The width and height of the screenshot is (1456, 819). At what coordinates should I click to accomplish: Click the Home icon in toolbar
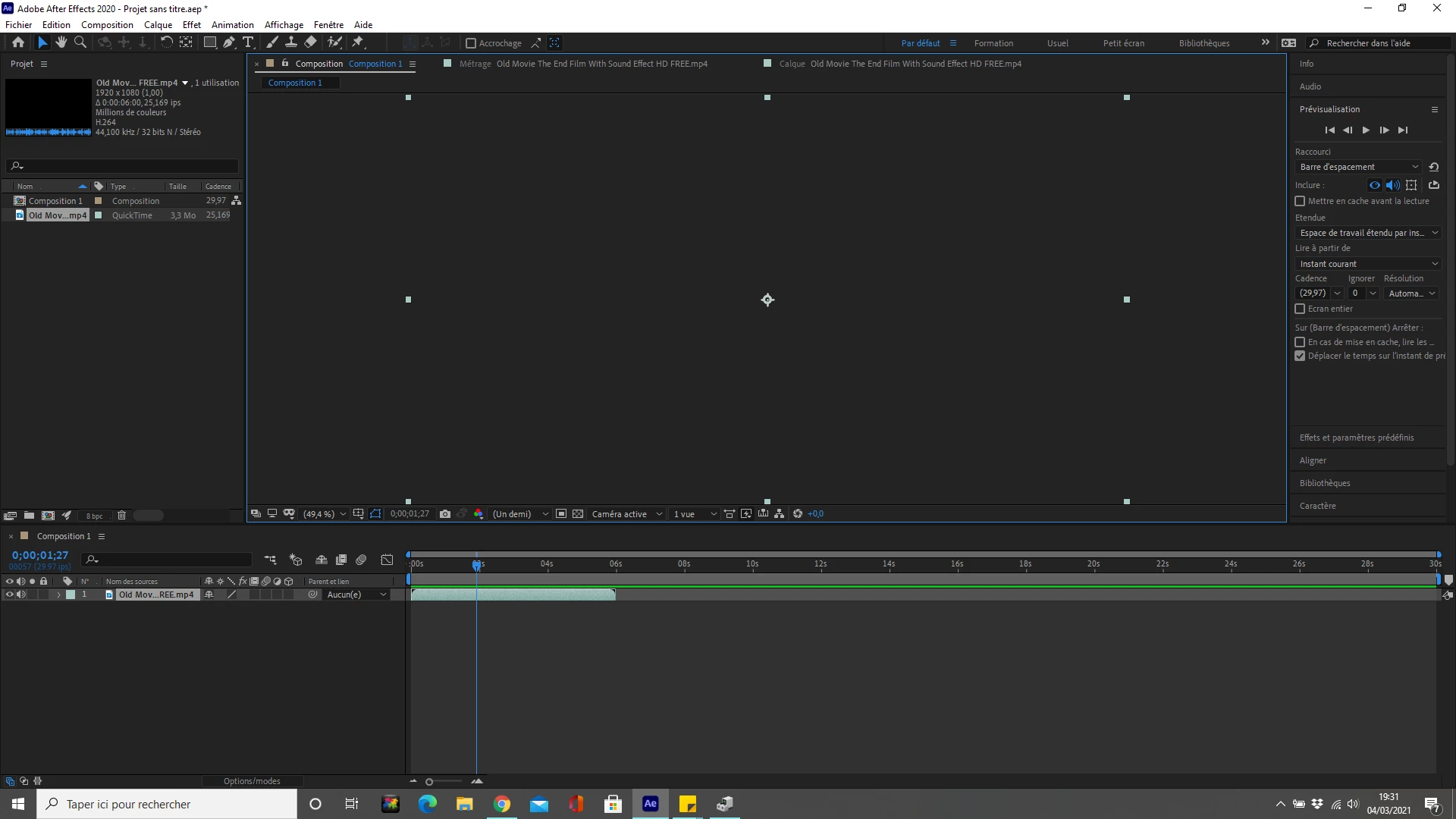18,42
